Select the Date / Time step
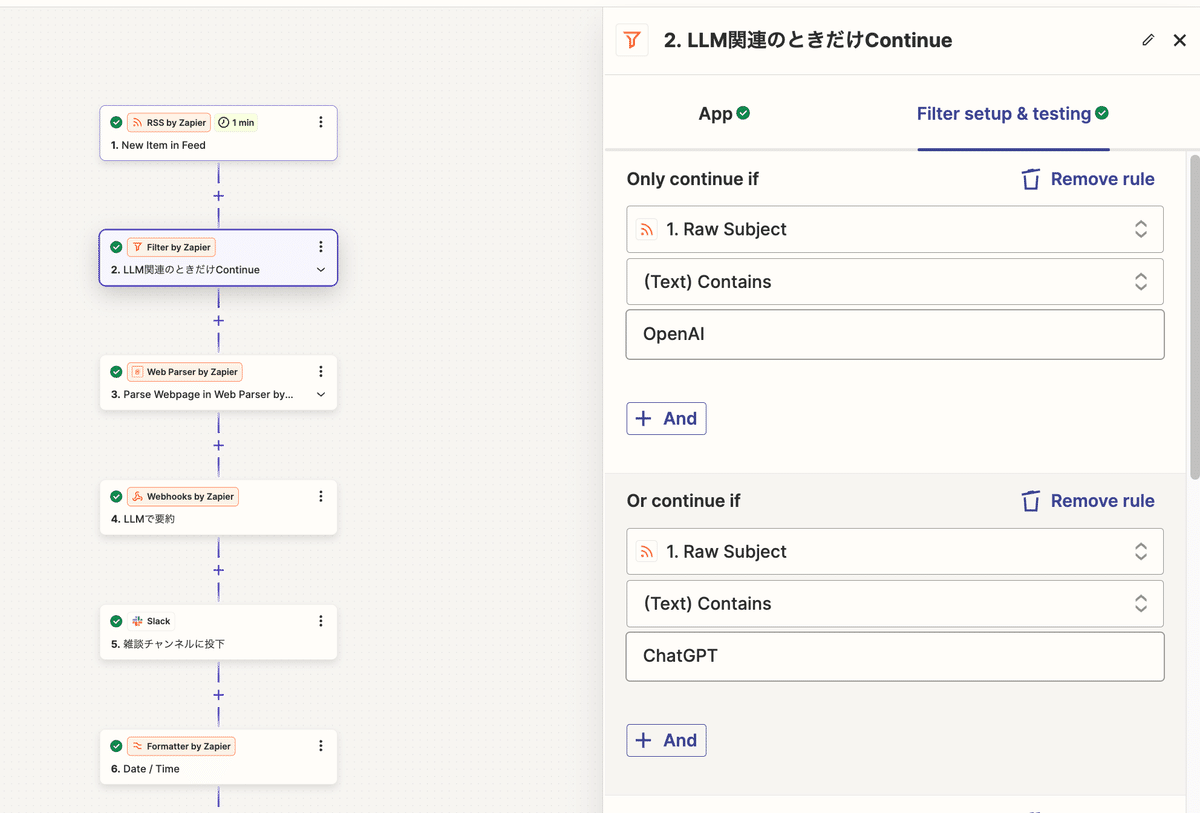Screen dimensions: 1200x813 tap(218, 757)
